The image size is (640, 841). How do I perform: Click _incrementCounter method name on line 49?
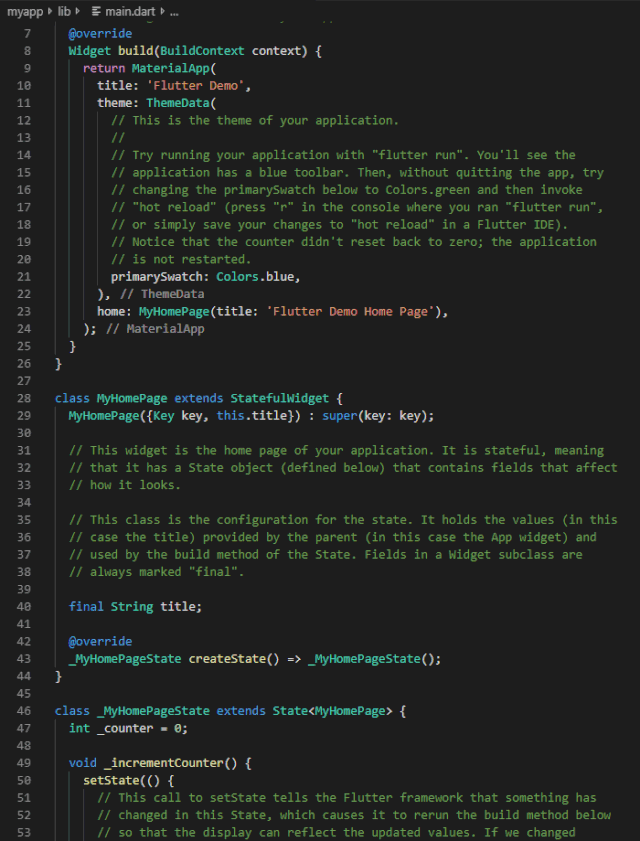(164, 763)
